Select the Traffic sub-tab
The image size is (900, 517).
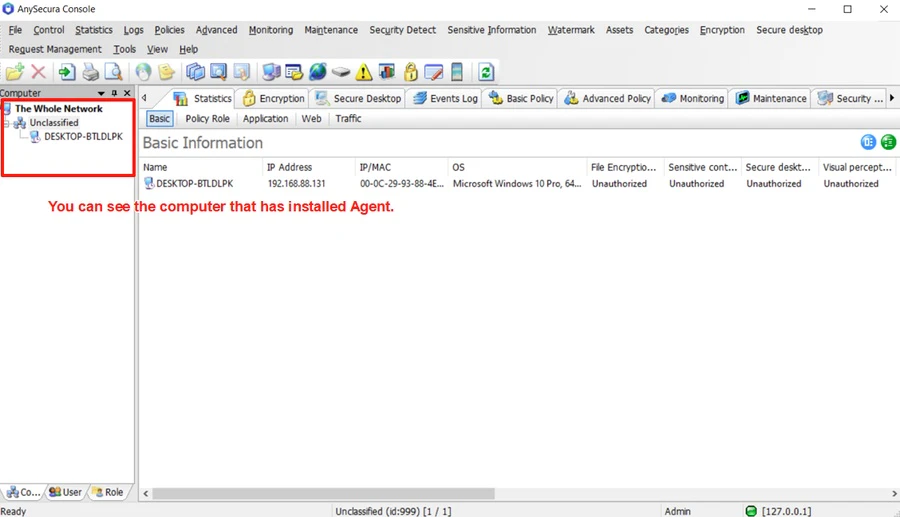click(348, 119)
